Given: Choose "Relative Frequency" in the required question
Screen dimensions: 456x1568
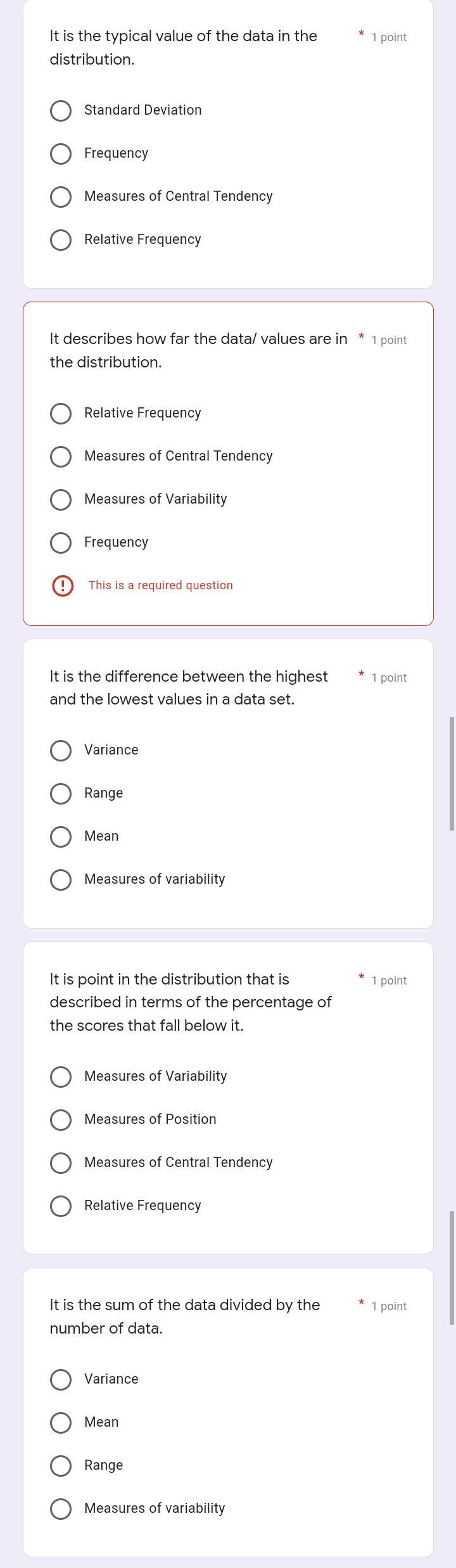Looking at the screenshot, I should coord(61,414).
